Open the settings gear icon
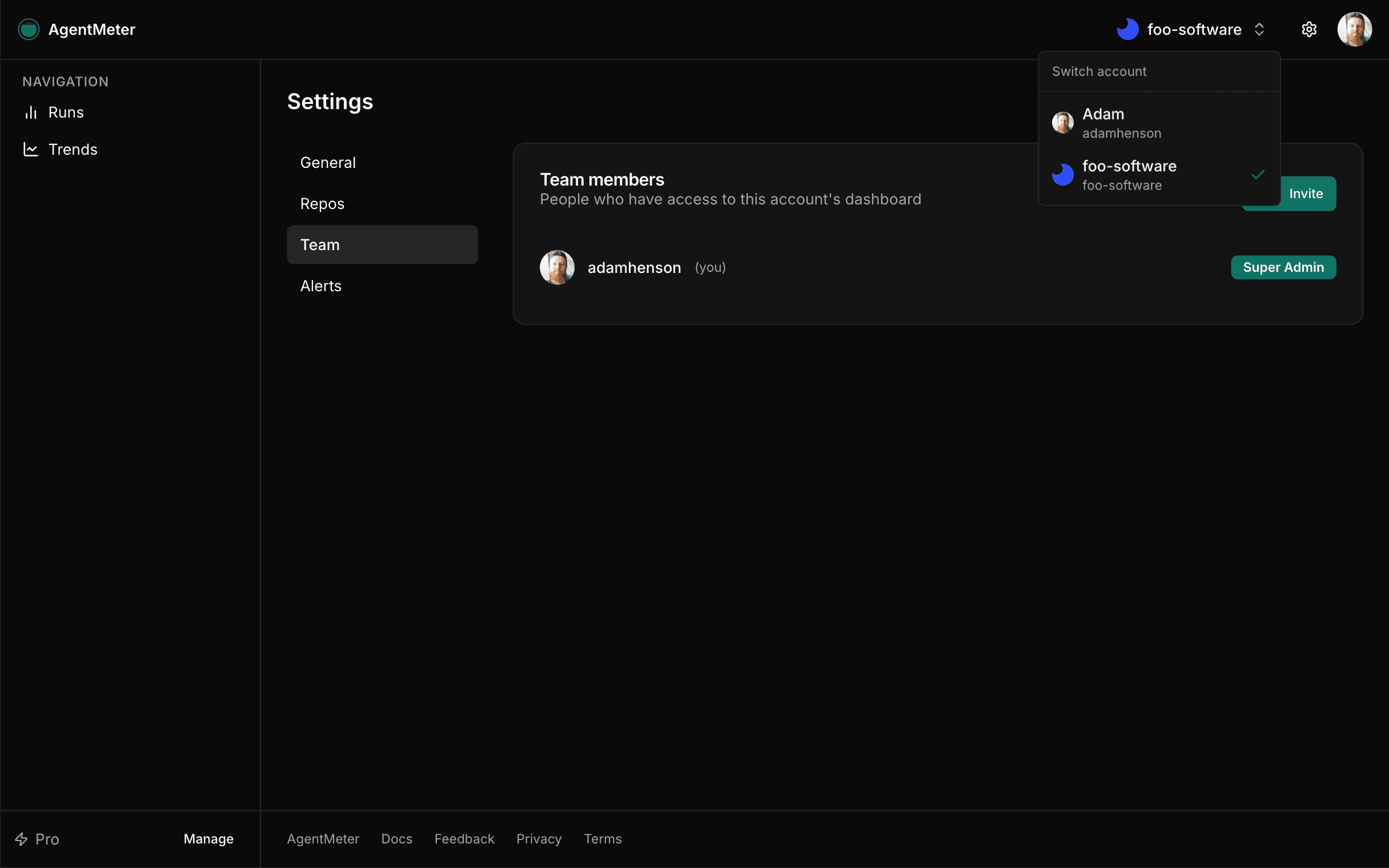This screenshot has width=1389, height=868. tap(1309, 29)
